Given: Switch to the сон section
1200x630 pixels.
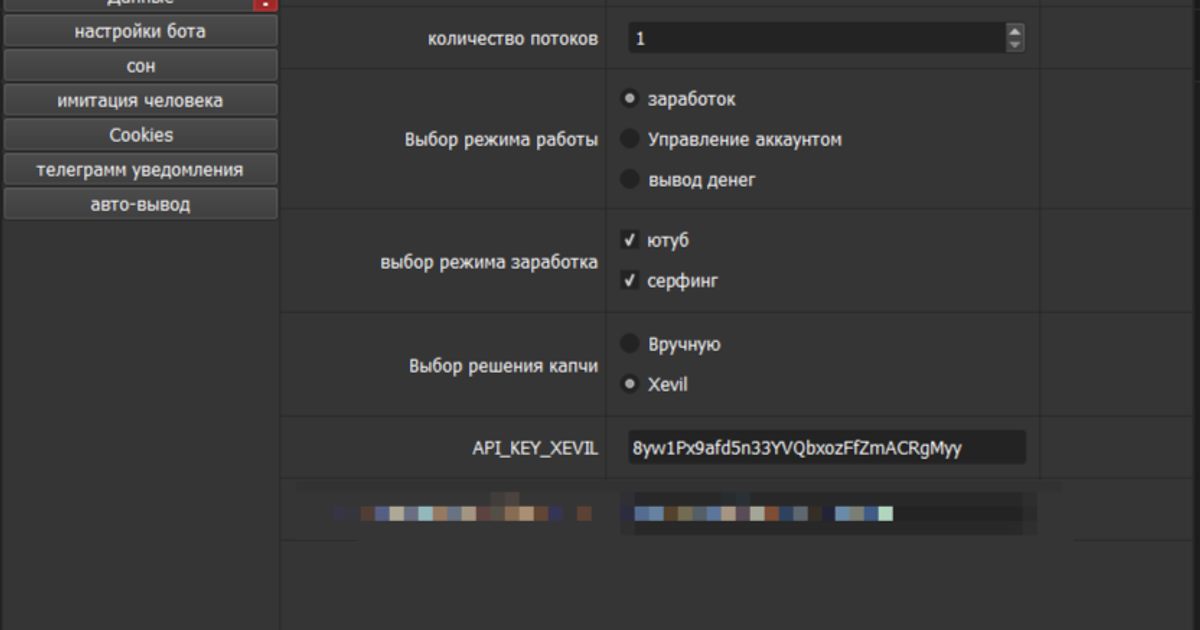Looking at the screenshot, I should [140, 66].
